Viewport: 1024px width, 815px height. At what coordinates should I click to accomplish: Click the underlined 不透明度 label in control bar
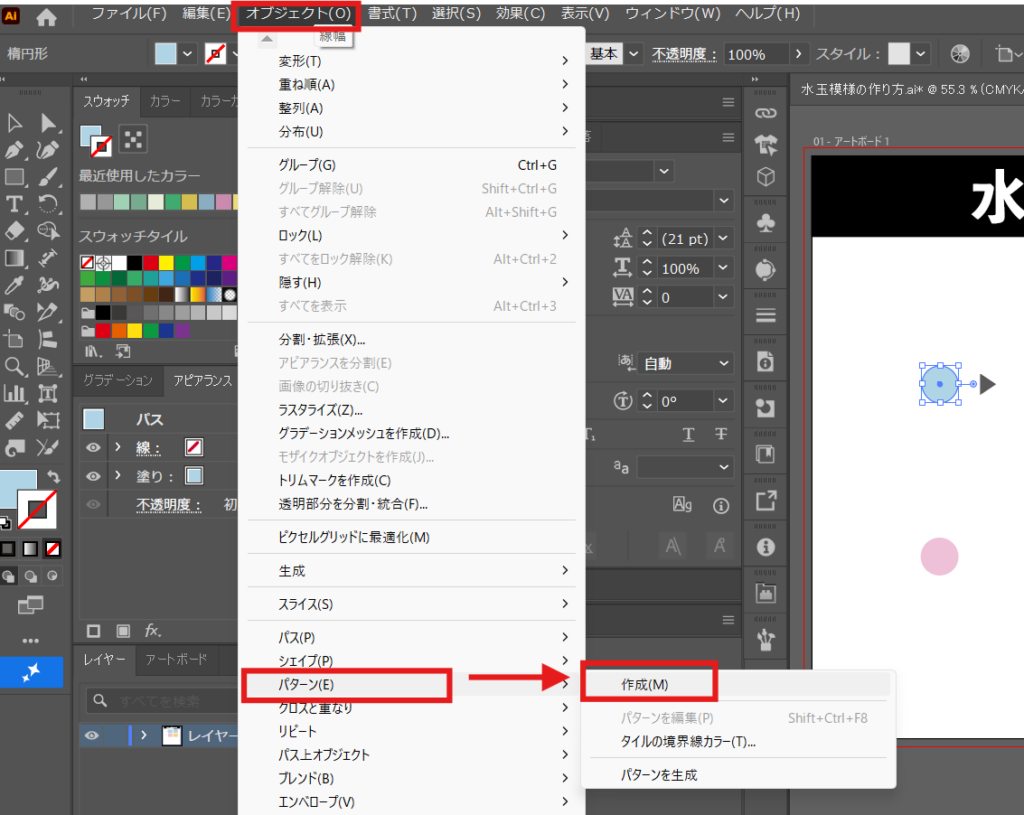tap(685, 54)
